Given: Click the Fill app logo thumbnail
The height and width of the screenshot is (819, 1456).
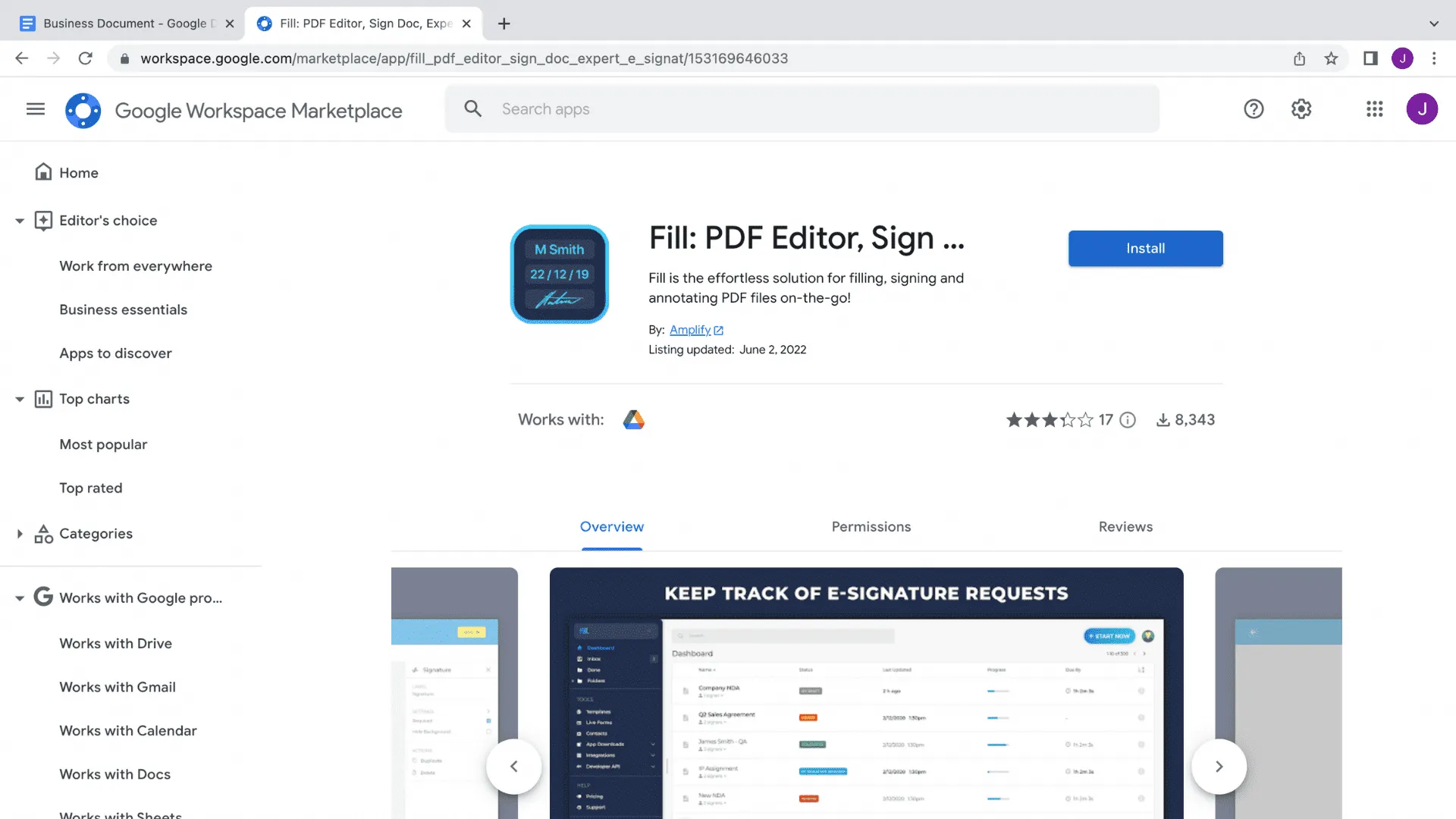Looking at the screenshot, I should pos(560,274).
